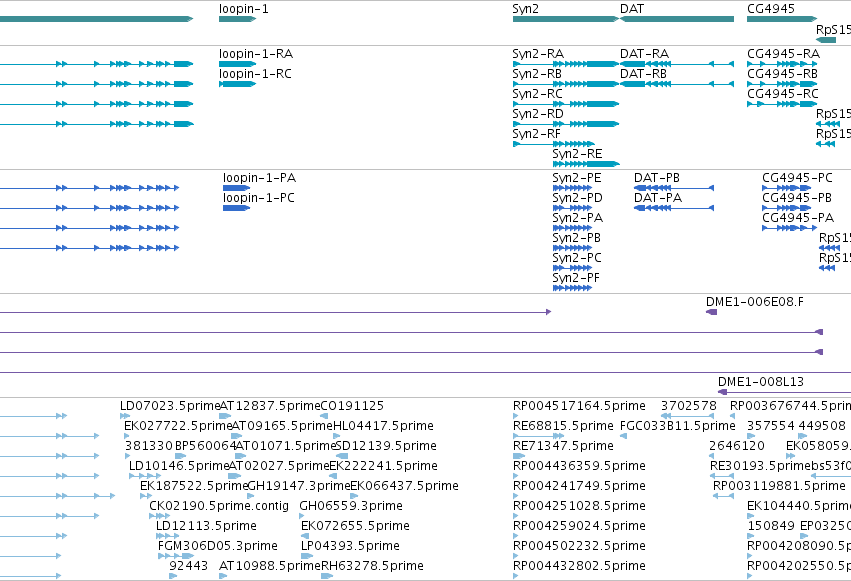851x581 pixels.
Task: Select the LP04393.5prime EST
Action: pos(307,557)
